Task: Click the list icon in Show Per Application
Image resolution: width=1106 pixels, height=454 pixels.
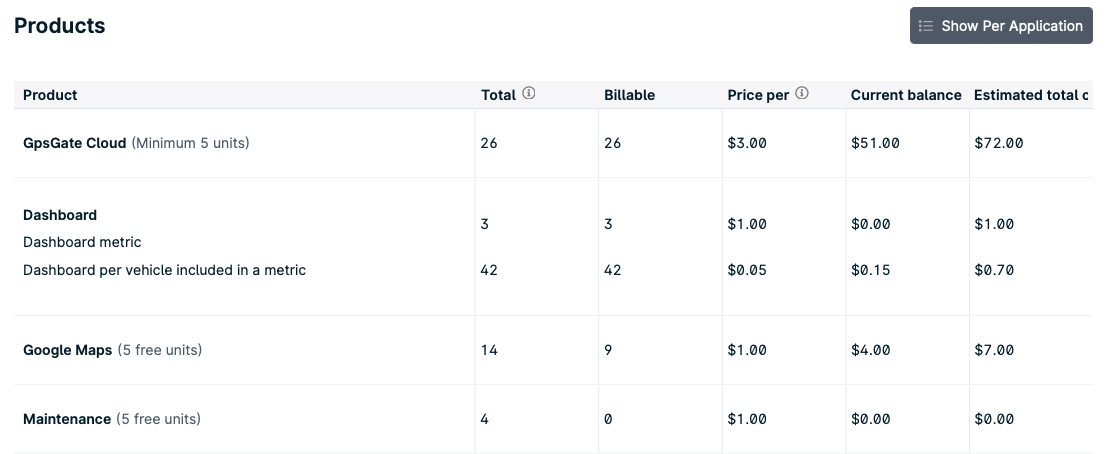Action: (x=925, y=26)
